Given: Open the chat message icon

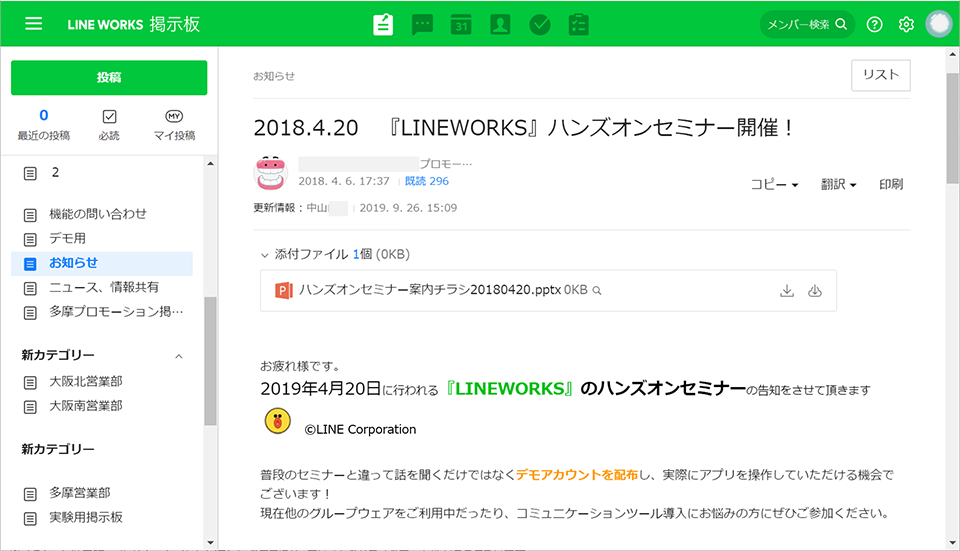Looking at the screenshot, I should [x=422, y=24].
